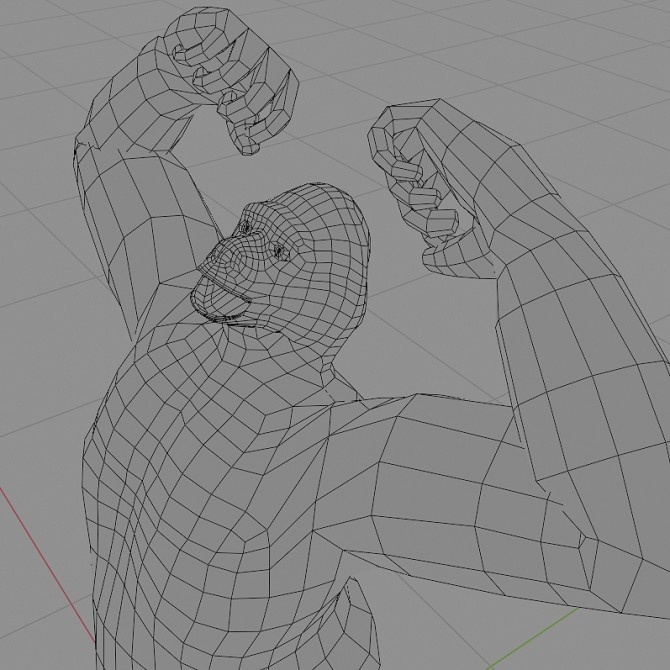Select the large clenched fist beside the head

coord(432,188)
